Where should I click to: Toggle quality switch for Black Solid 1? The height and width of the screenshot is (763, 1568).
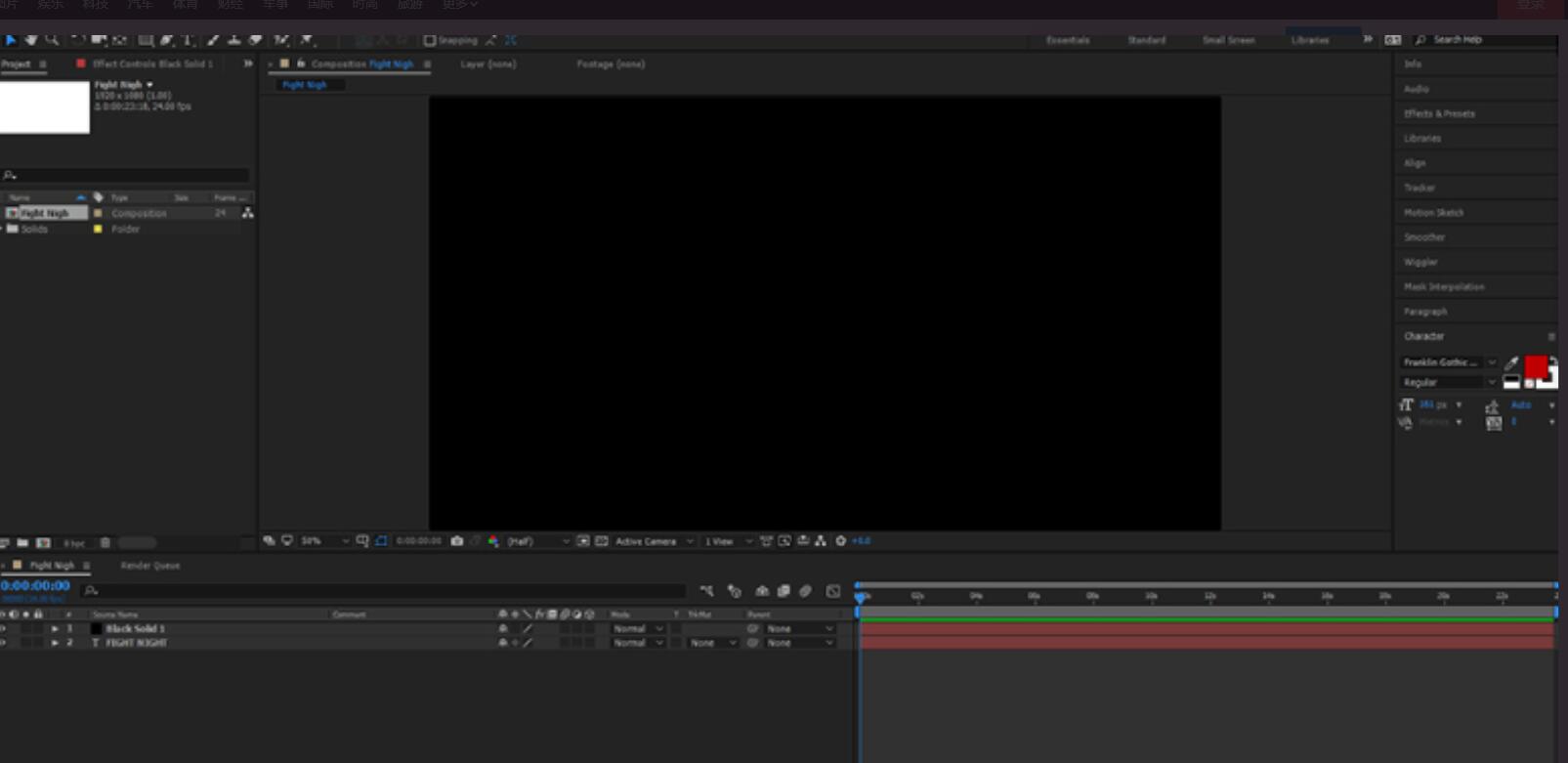click(x=528, y=629)
